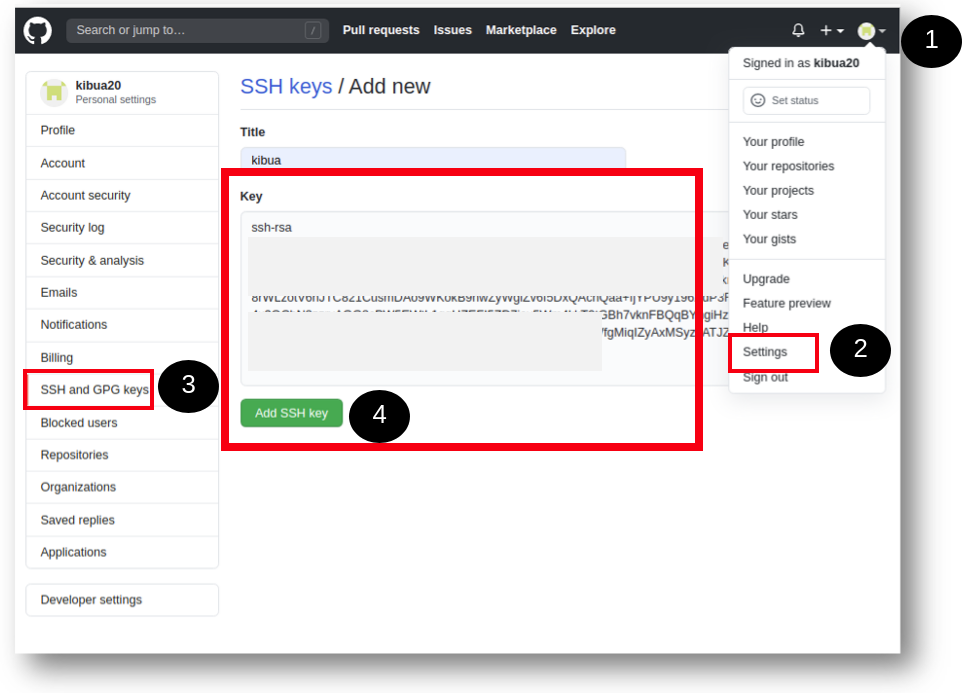Click kibua20 avatar in sidebar header
This screenshot has width=980, height=693.
click(x=54, y=92)
